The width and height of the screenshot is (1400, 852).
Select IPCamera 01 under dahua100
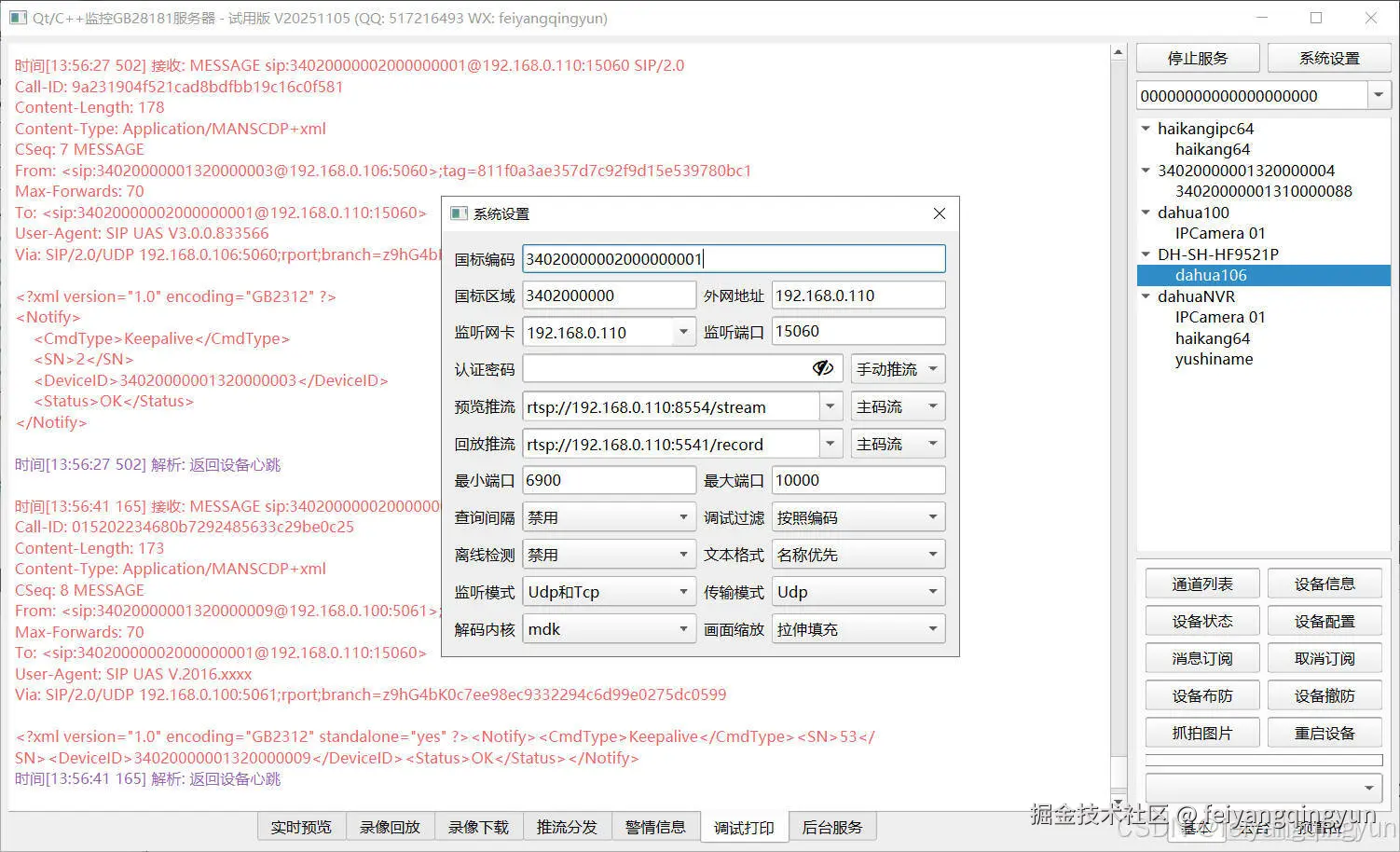click(x=1220, y=233)
